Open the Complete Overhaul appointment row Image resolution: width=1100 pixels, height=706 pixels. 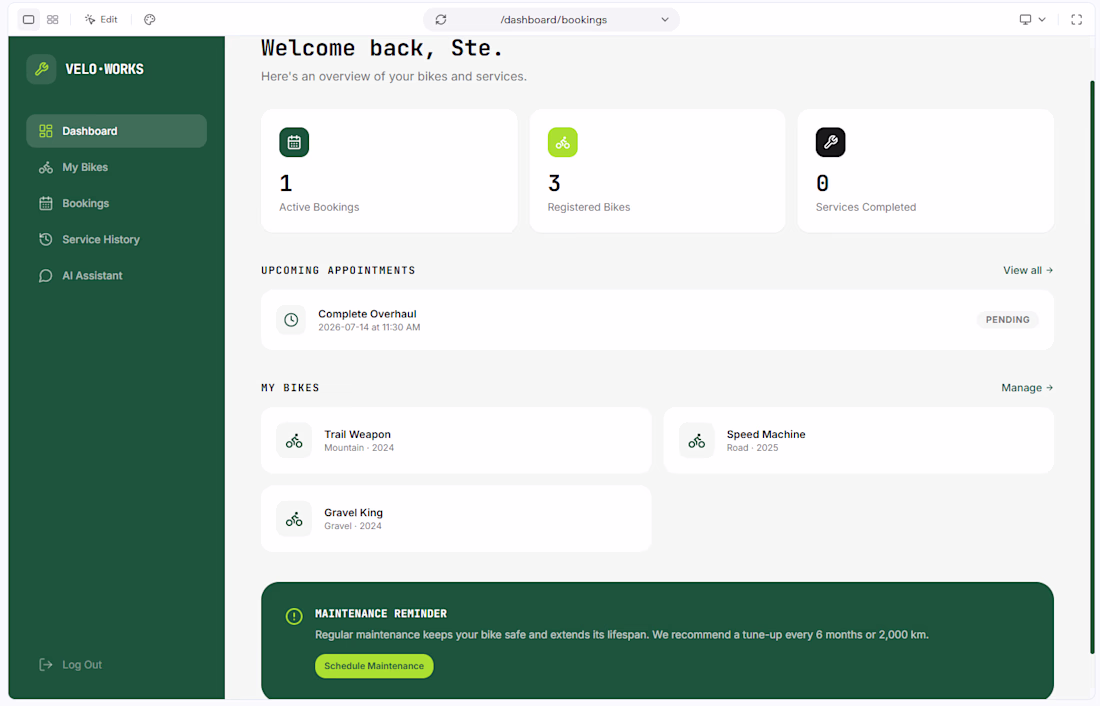click(x=657, y=320)
